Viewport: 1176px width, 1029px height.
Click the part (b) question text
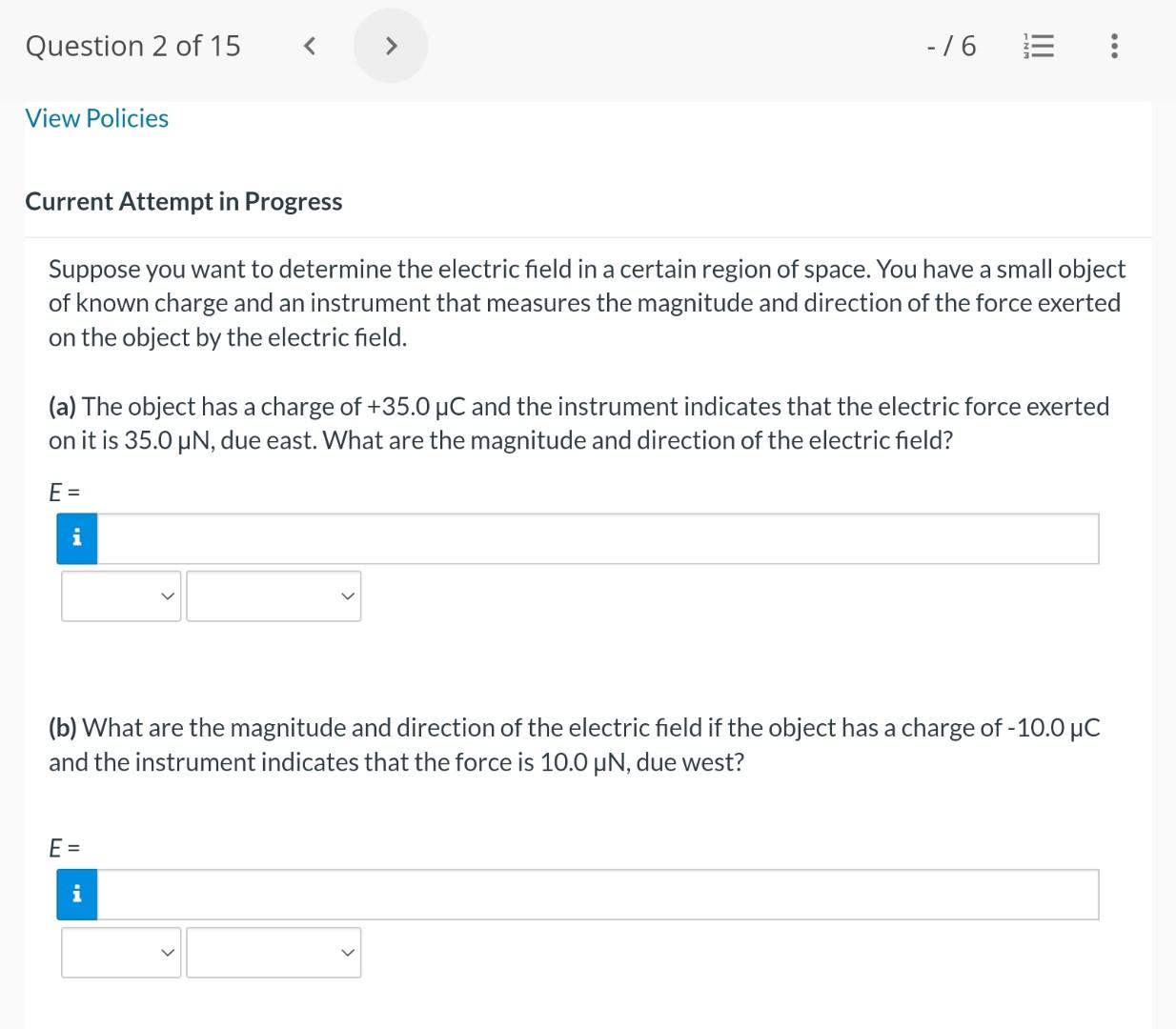575,744
